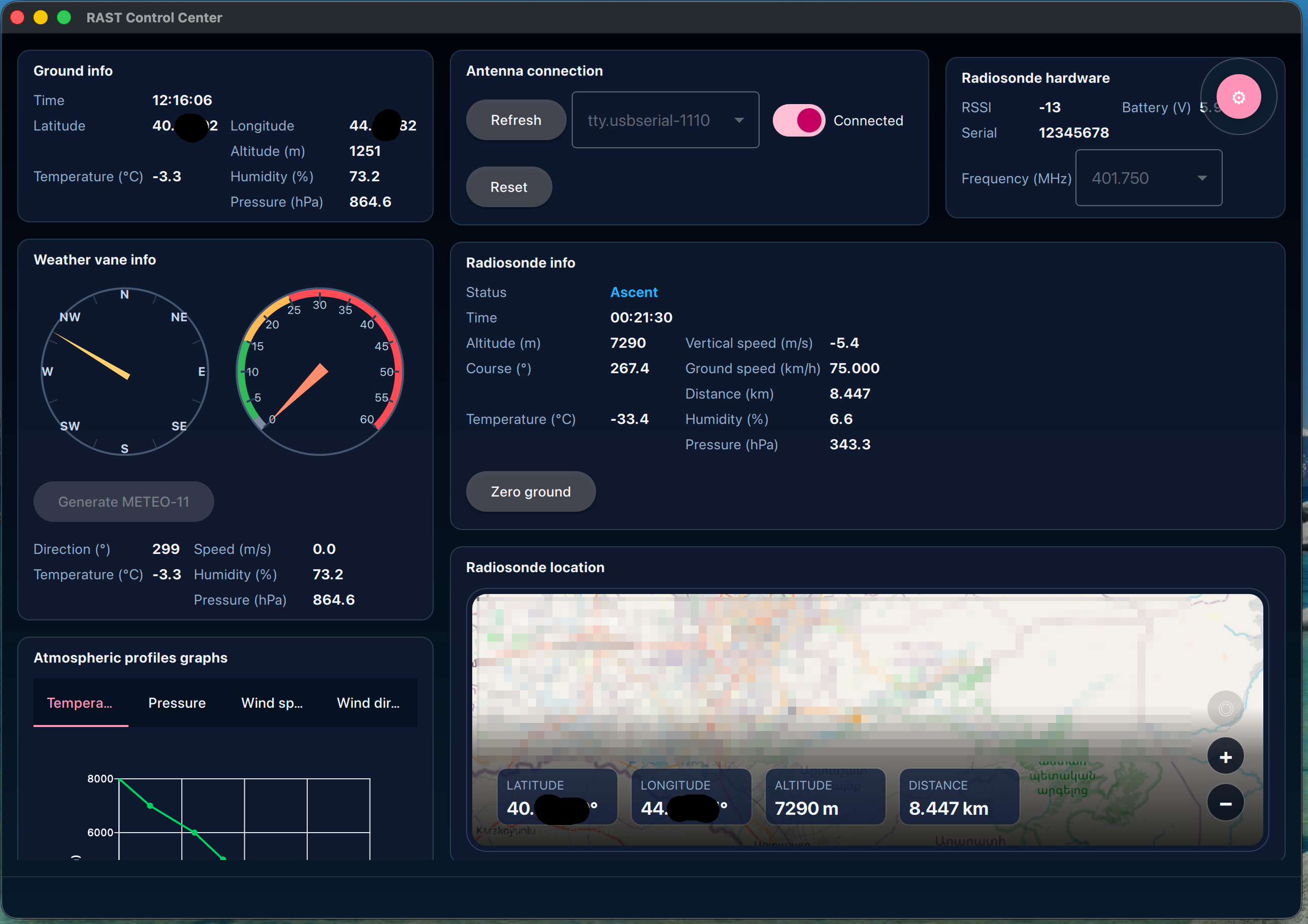
Task: Switch to the Pressure graph tab
Action: (x=177, y=703)
